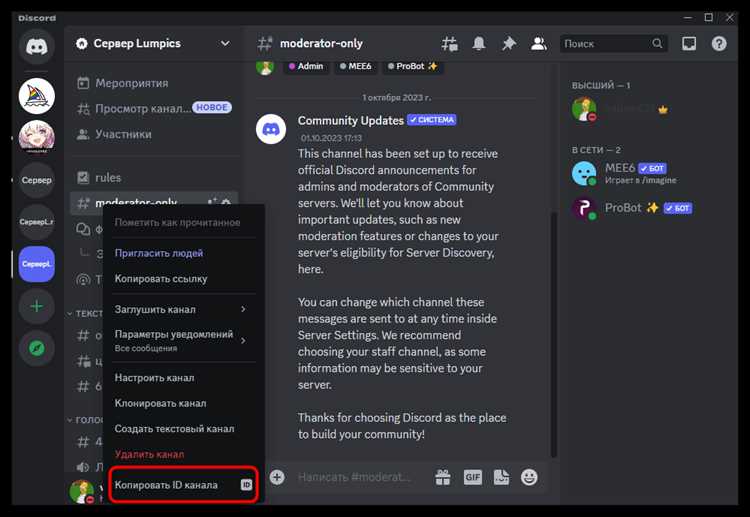Collapse the ТЕКСТ channels category
The image size is (750, 517).
[x=85, y=314]
